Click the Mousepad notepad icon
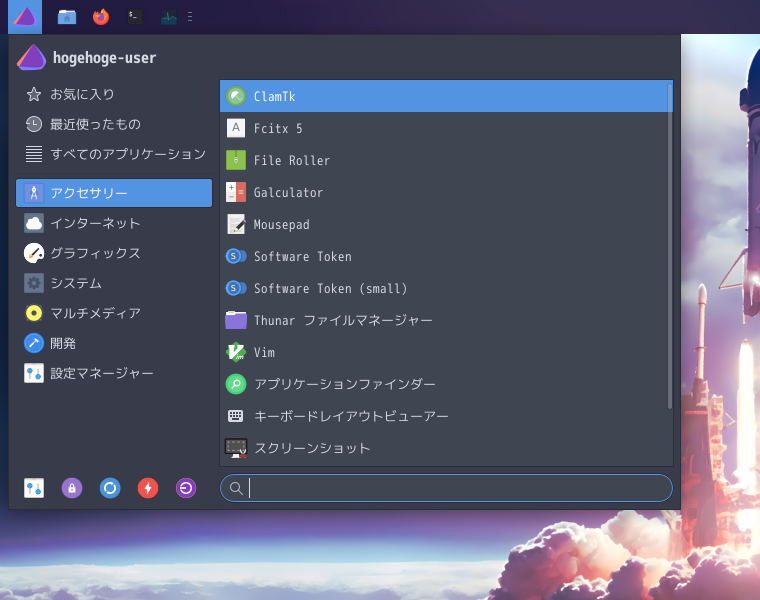Screen dimensions: 760x600 tap(236, 224)
